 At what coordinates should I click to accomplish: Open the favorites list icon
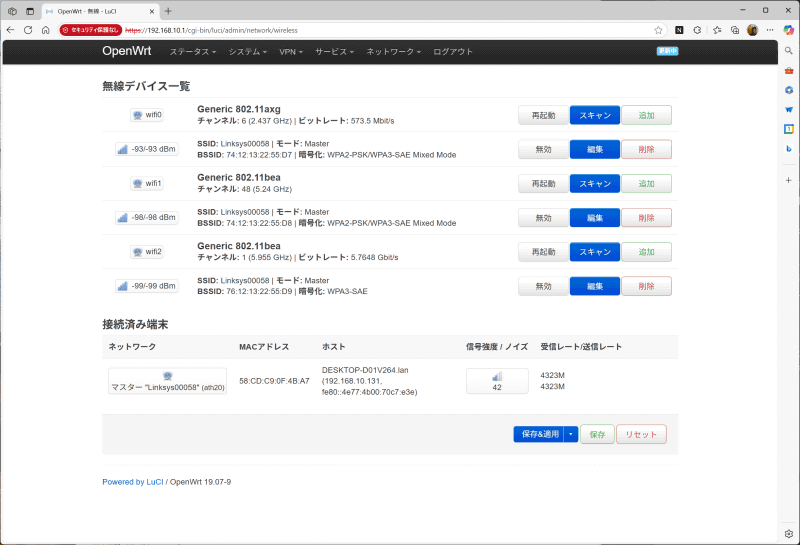[x=717, y=30]
